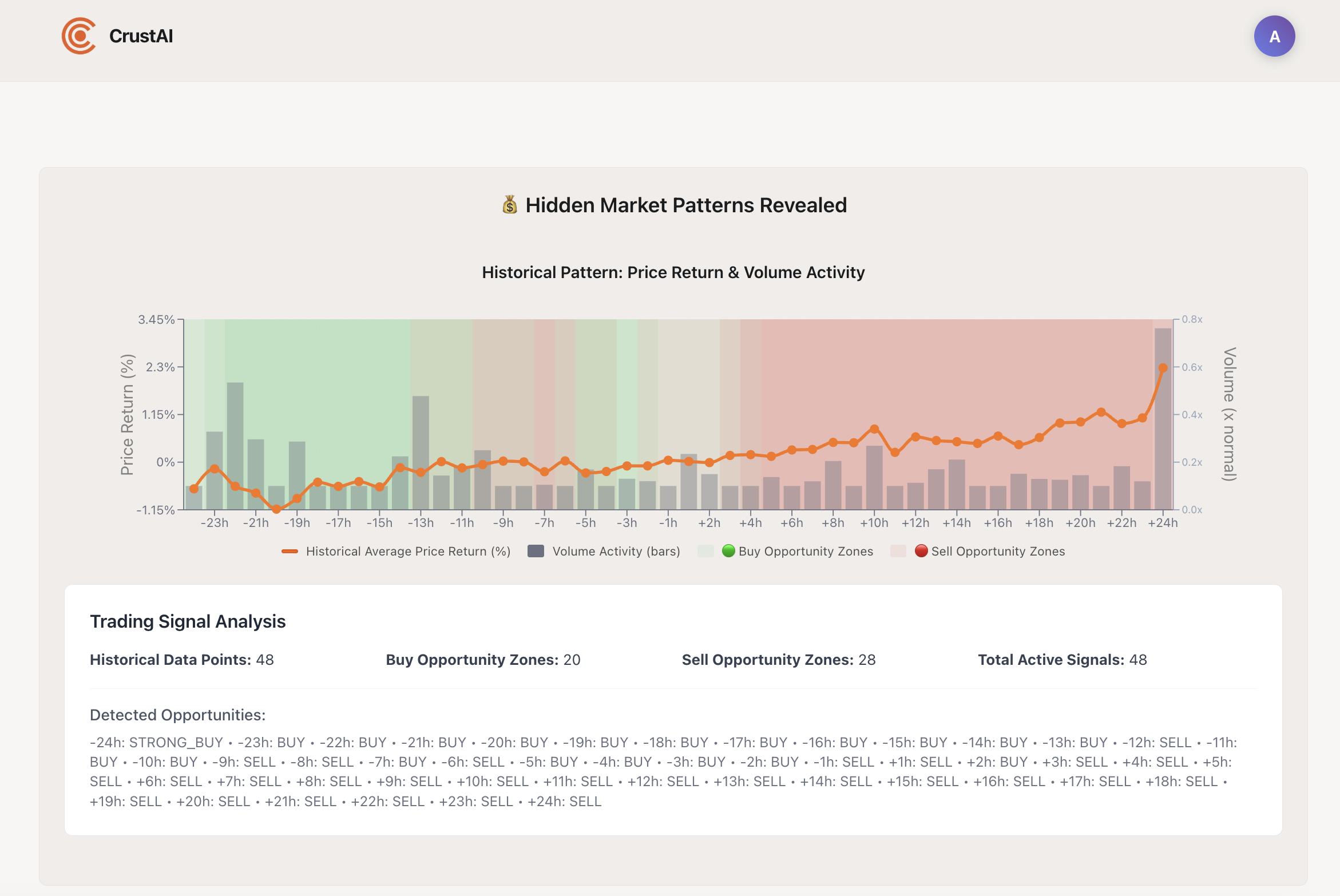Toggle Volume Activity (bars) legend entry

(616, 552)
